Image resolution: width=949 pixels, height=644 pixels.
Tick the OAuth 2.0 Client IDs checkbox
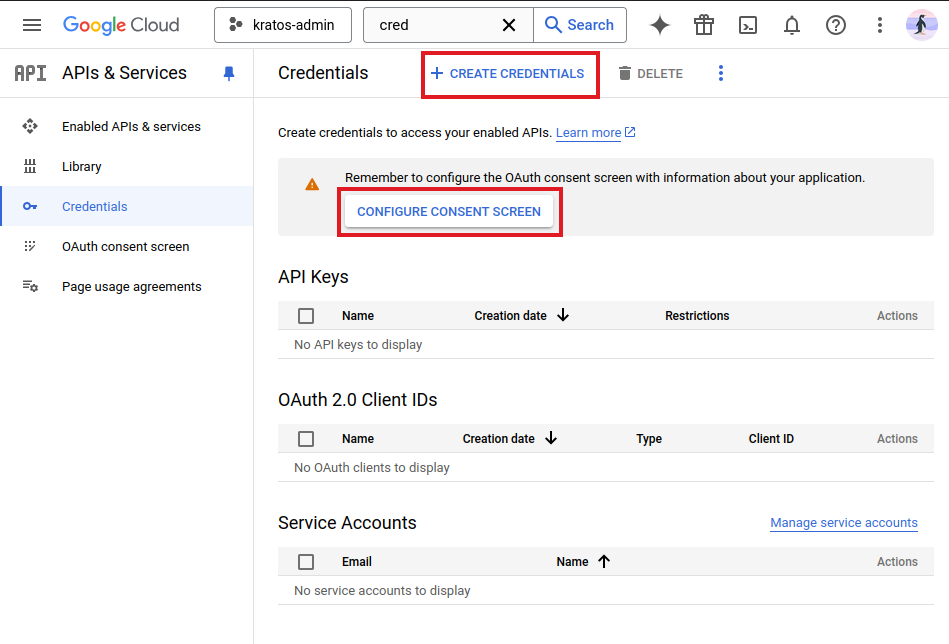[306, 439]
